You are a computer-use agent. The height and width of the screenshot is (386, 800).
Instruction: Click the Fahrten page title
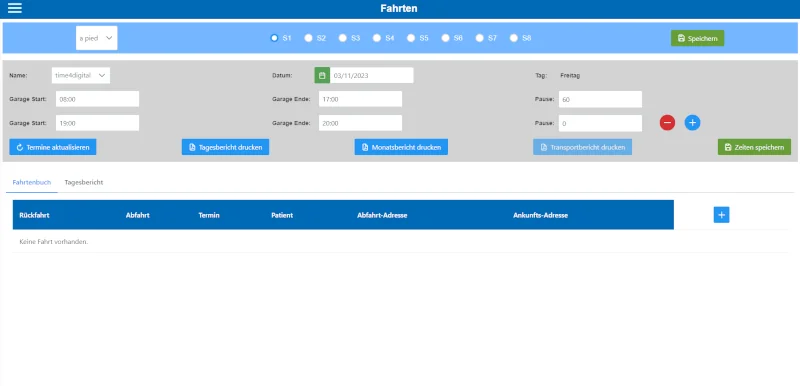[399, 8]
